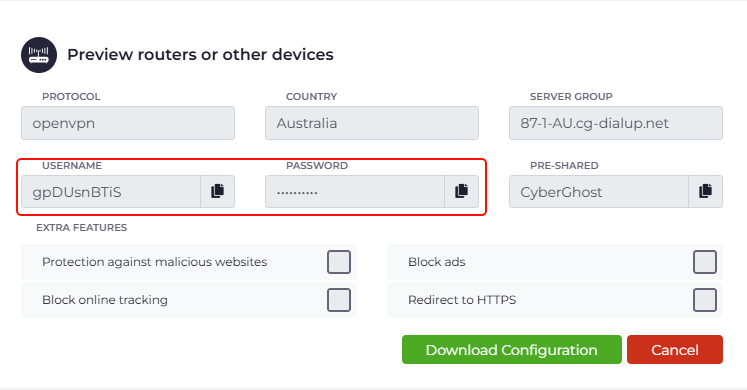Tick the Block ads checkbox

click(705, 262)
